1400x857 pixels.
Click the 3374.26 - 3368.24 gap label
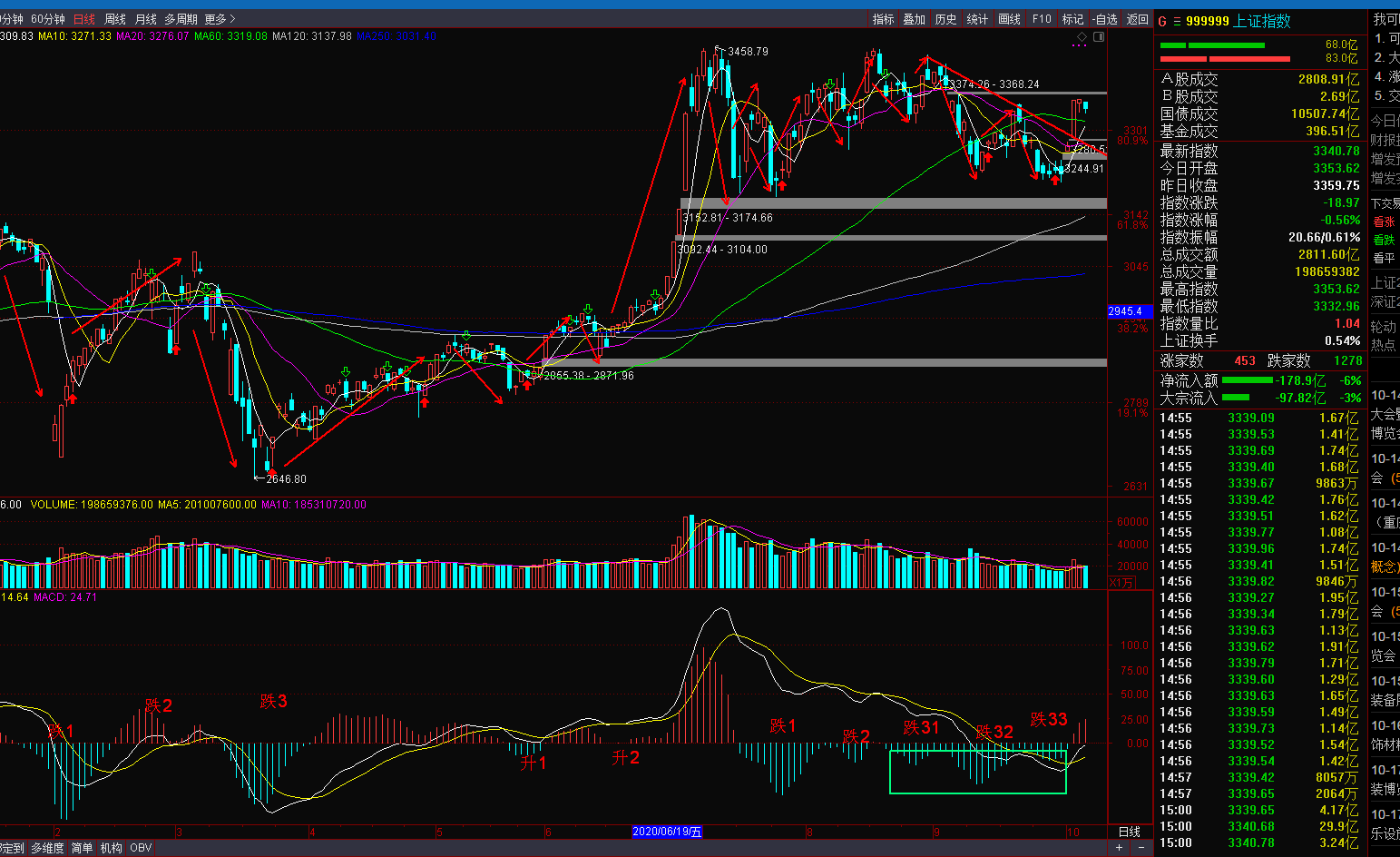[x=994, y=84]
